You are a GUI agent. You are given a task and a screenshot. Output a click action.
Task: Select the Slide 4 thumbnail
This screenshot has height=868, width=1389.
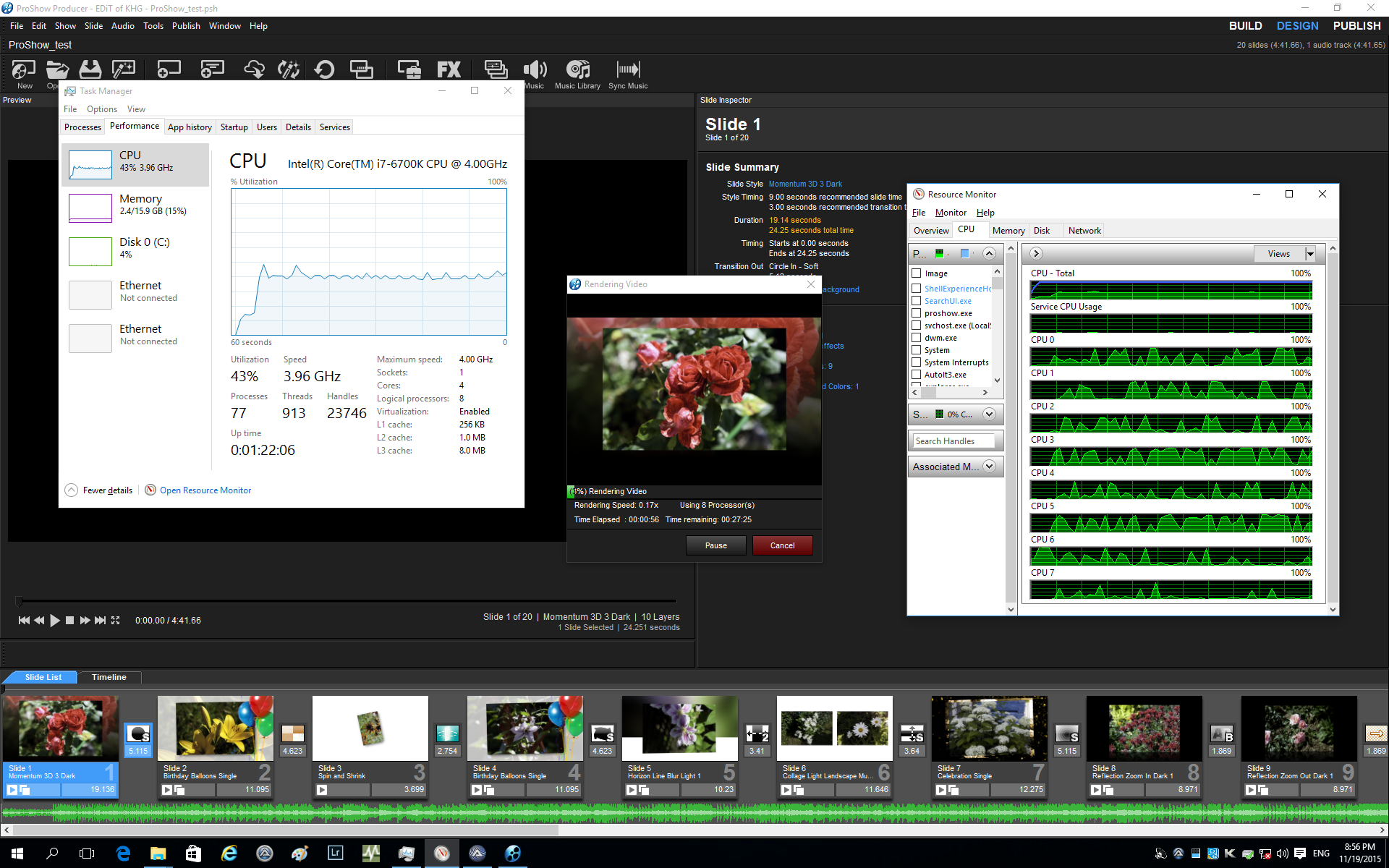pos(524,729)
